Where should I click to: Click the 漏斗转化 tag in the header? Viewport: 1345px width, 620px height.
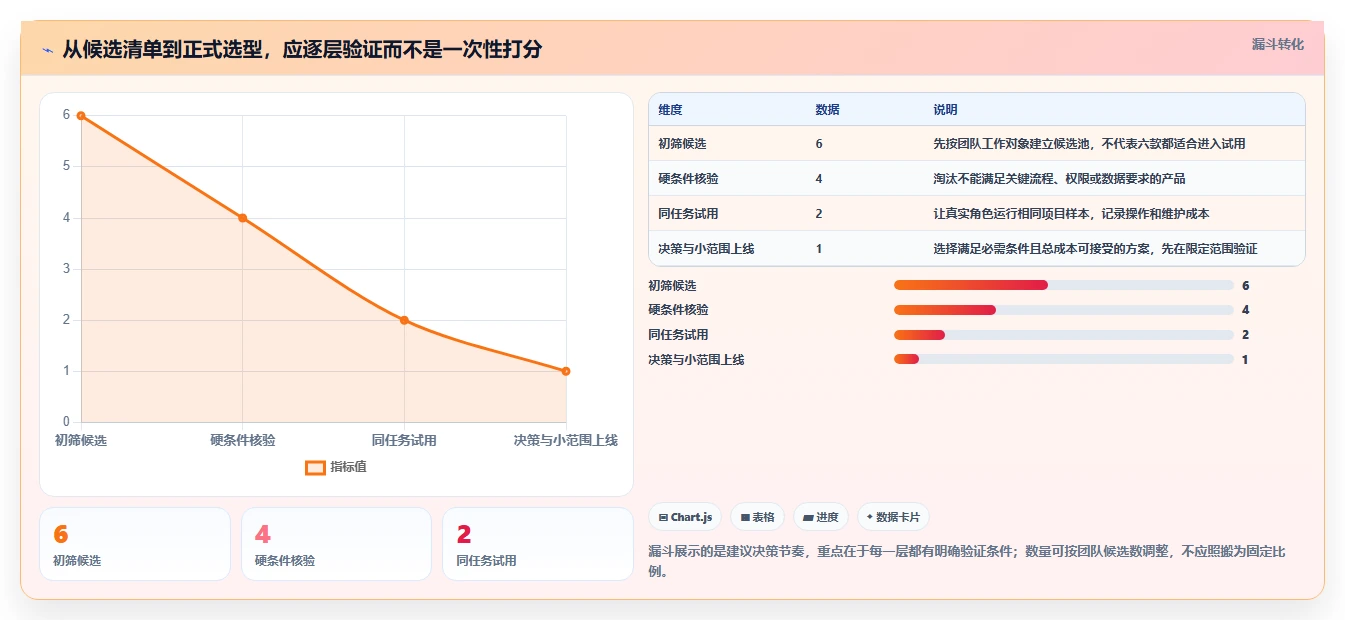1277,44
